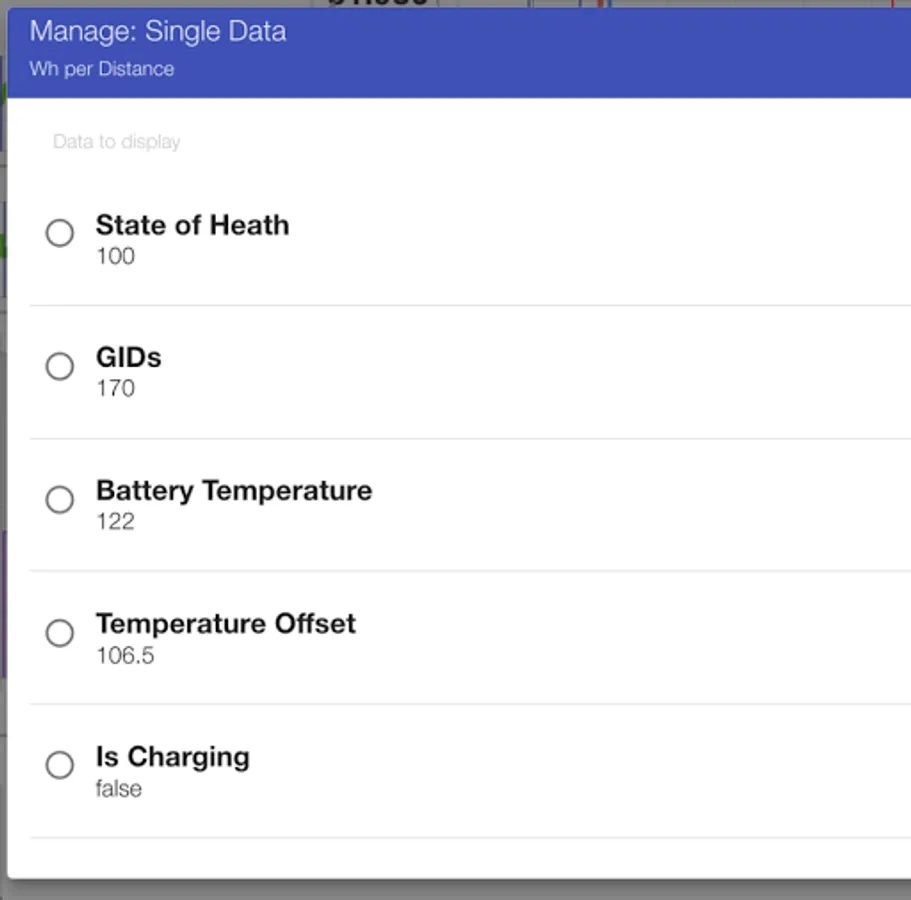Click the 106.5 value under Temperature Offset

coord(125,656)
